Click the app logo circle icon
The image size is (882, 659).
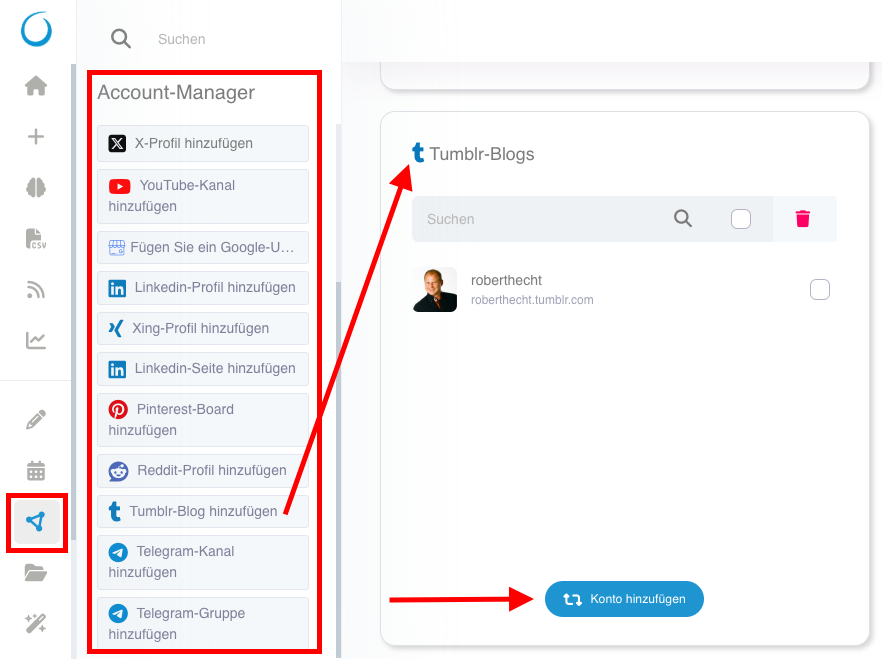coord(37,30)
